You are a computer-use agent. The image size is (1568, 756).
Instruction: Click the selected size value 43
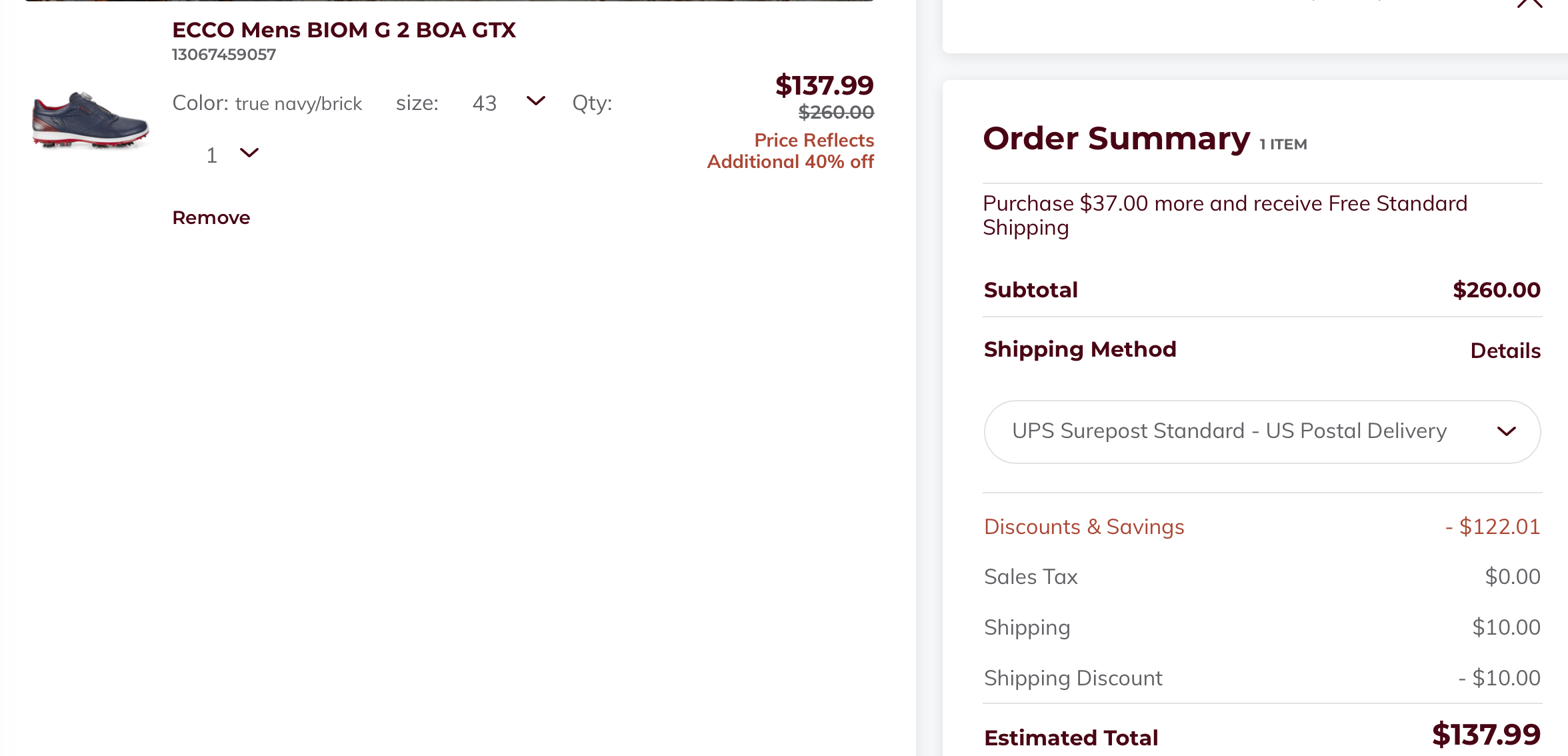point(485,103)
